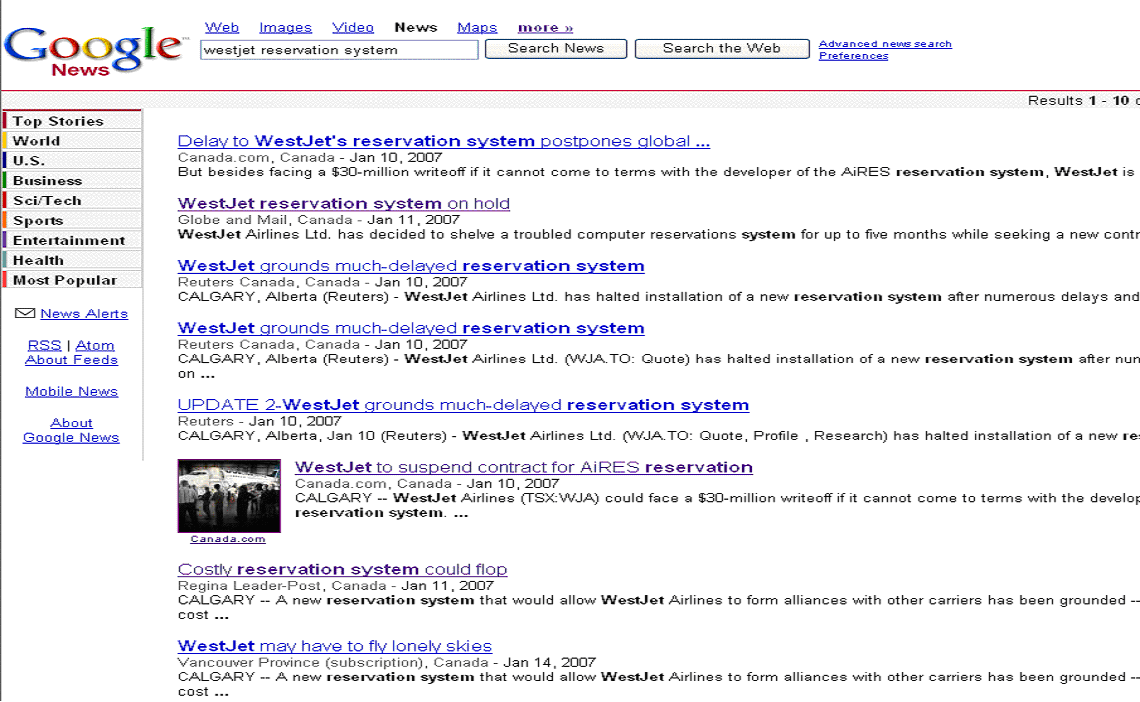The height and width of the screenshot is (702, 1140).
Task: Open the News Alerts link
Action: 84,313
